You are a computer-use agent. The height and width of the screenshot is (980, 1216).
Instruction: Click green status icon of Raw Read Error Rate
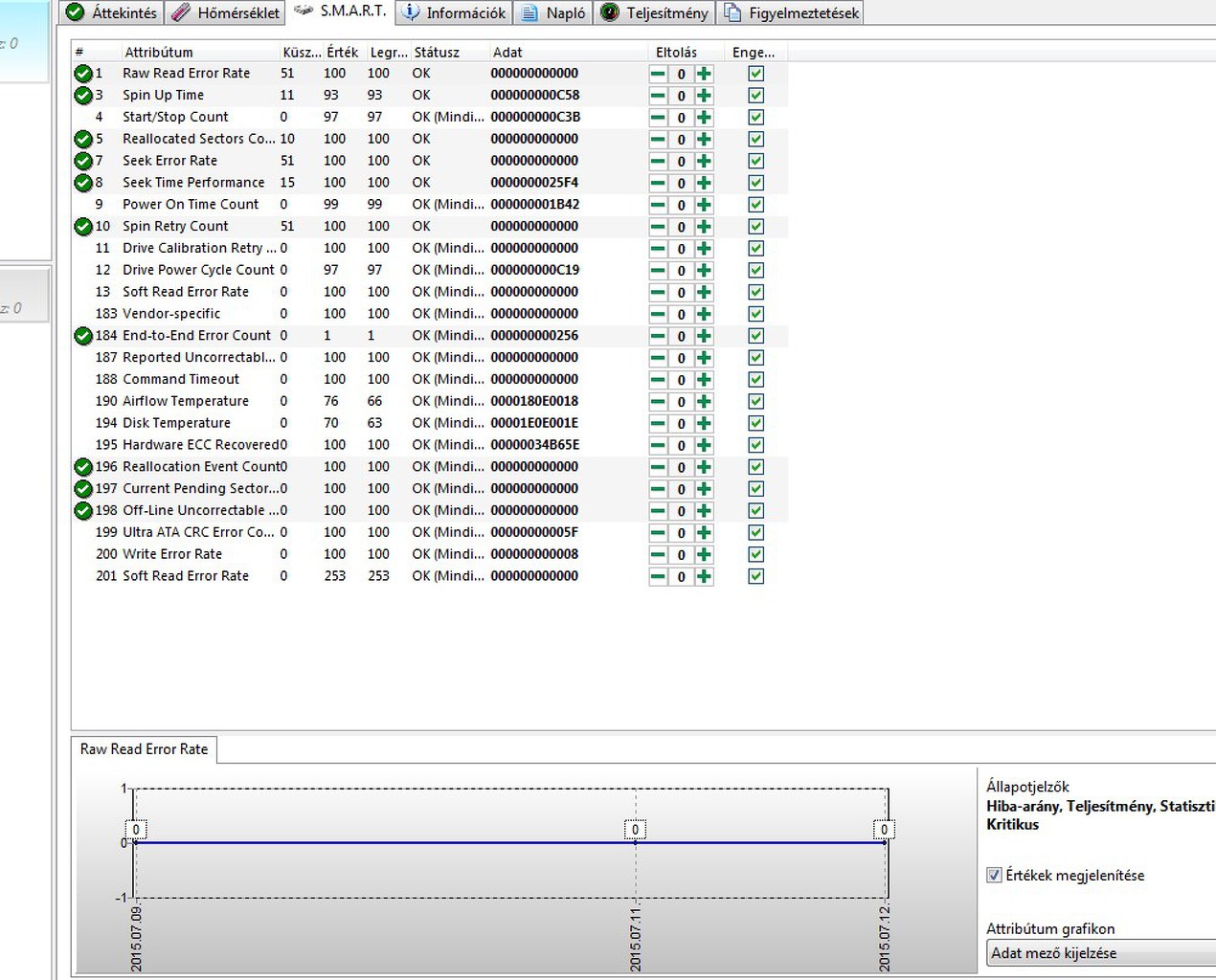pyautogui.click(x=83, y=74)
